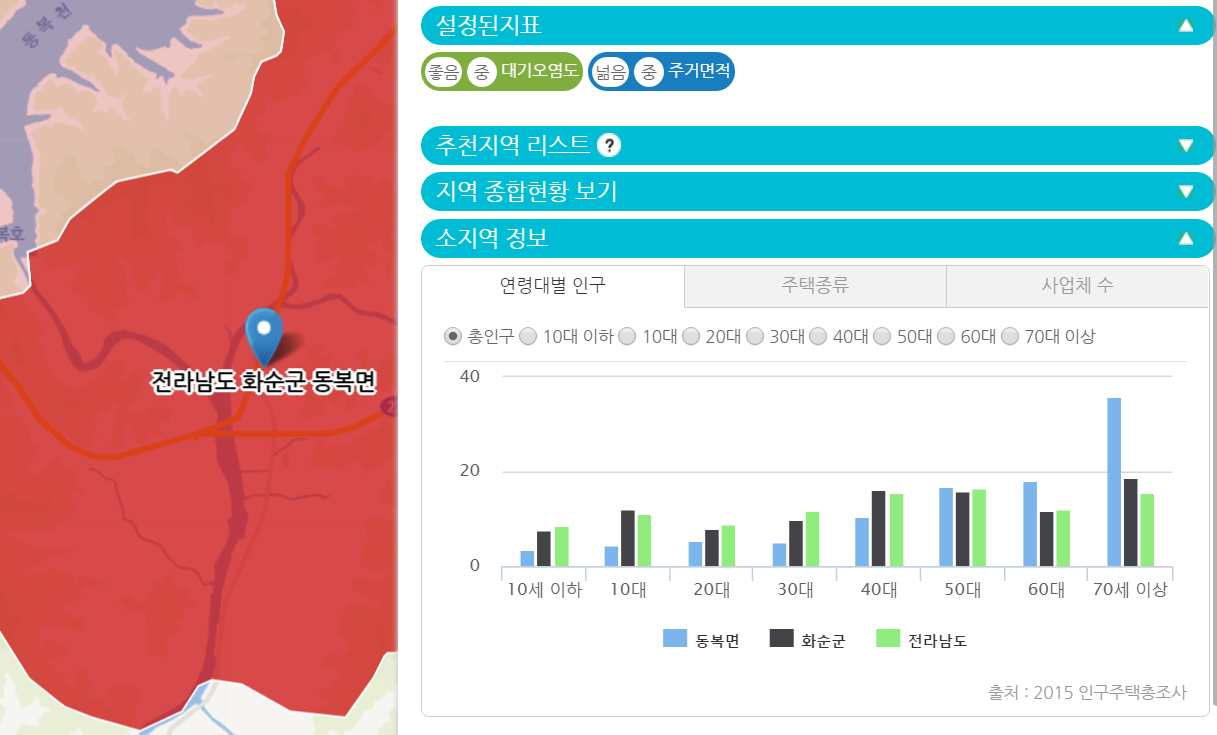This screenshot has height=735, width=1217.
Task: Click the 대기오염도 indicator label
Action: pyautogui.click(x=539, y=72)
